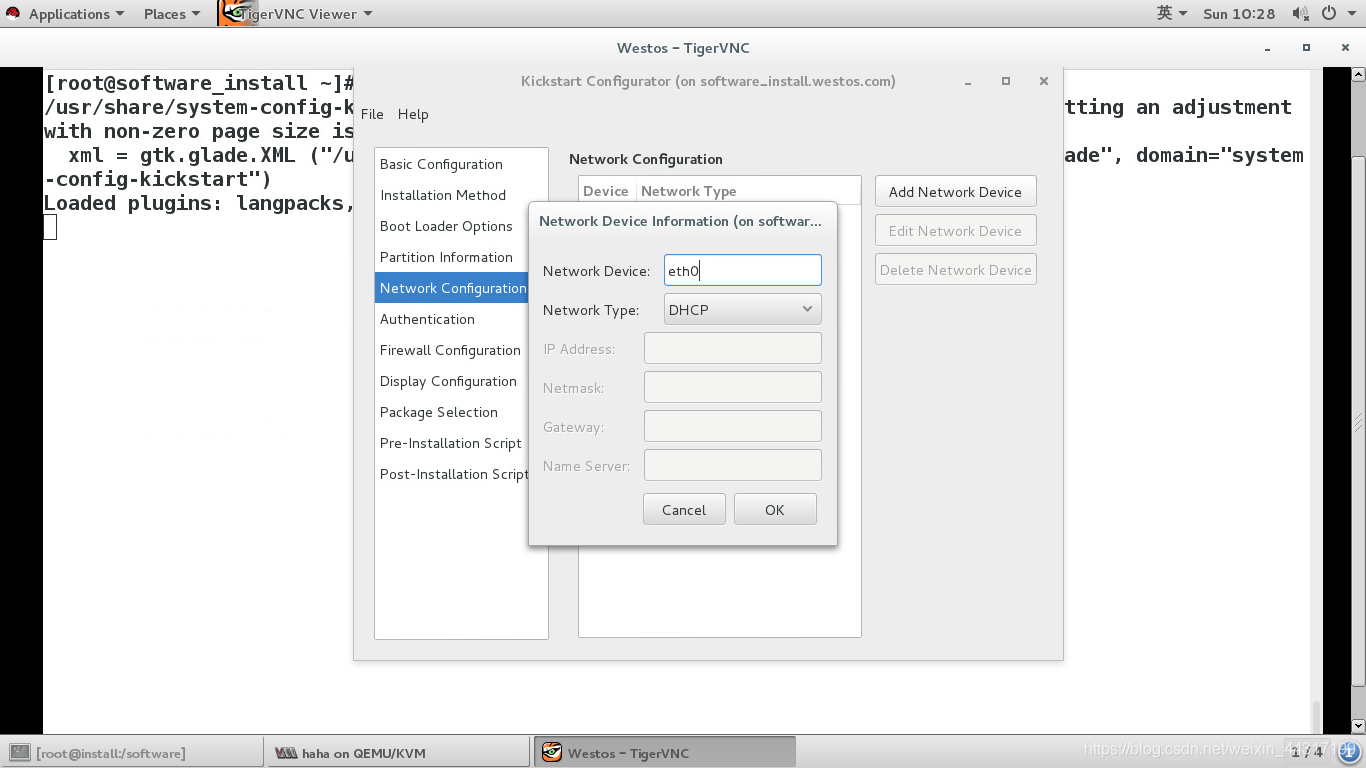Screen dimensions: 1366x768
Task: Close the Kickstart Configurator window
Action: tap(1043, 81)
